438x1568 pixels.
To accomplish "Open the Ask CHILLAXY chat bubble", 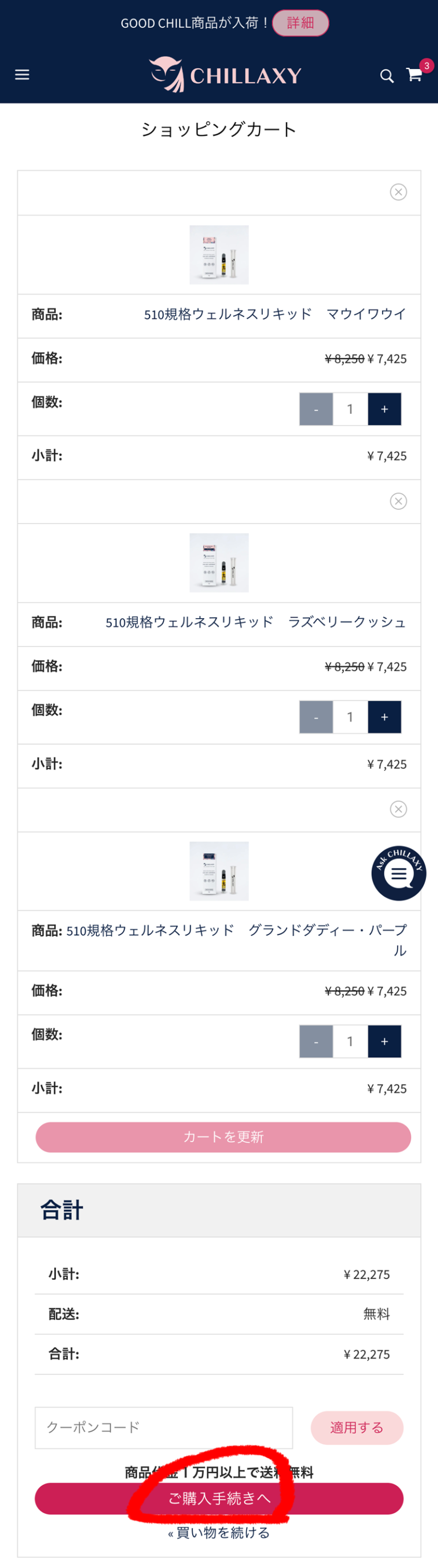I will (x=399, y=873).
